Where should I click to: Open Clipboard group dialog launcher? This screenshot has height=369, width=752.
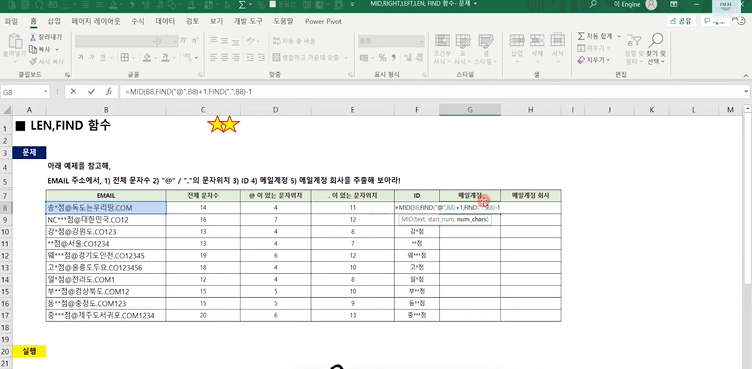pyautogui.click(x=68, y=75)
